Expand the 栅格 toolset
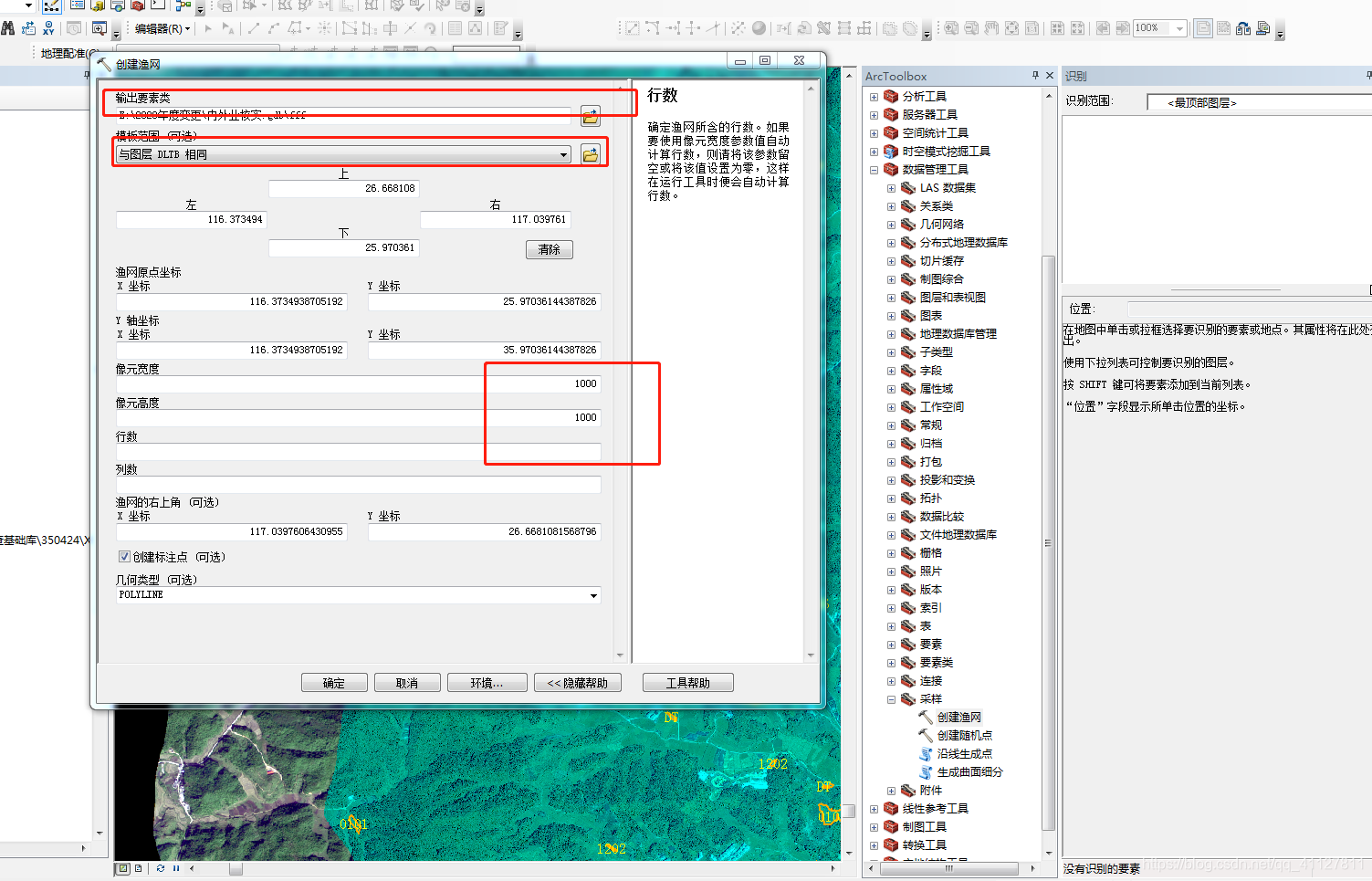Viewport: 1372px width, 881px height. point(891,553)
